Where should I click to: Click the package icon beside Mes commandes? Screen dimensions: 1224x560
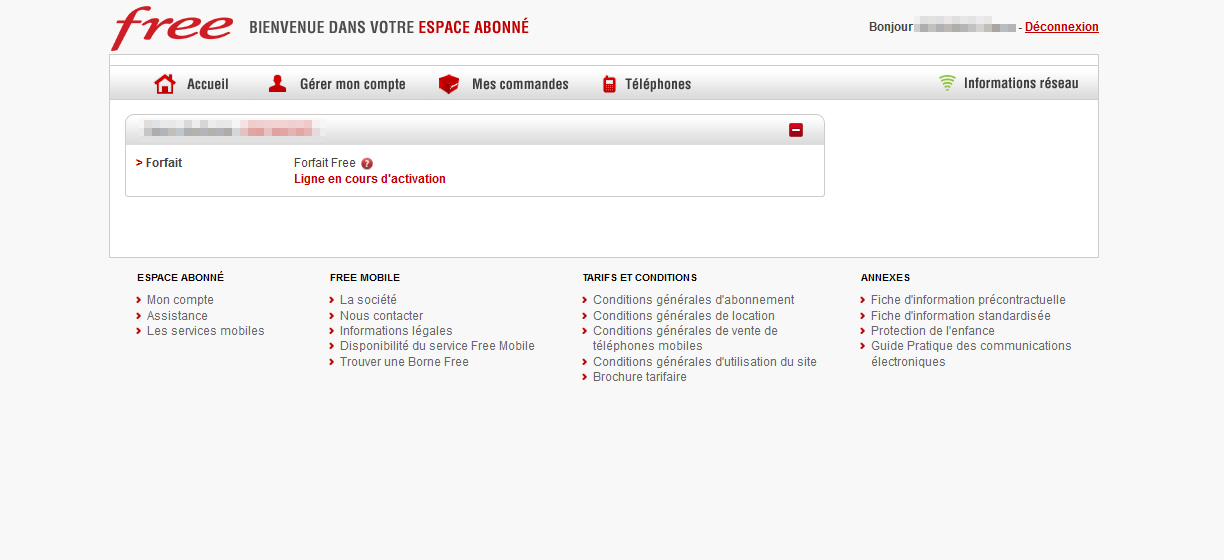coord(449,84)
